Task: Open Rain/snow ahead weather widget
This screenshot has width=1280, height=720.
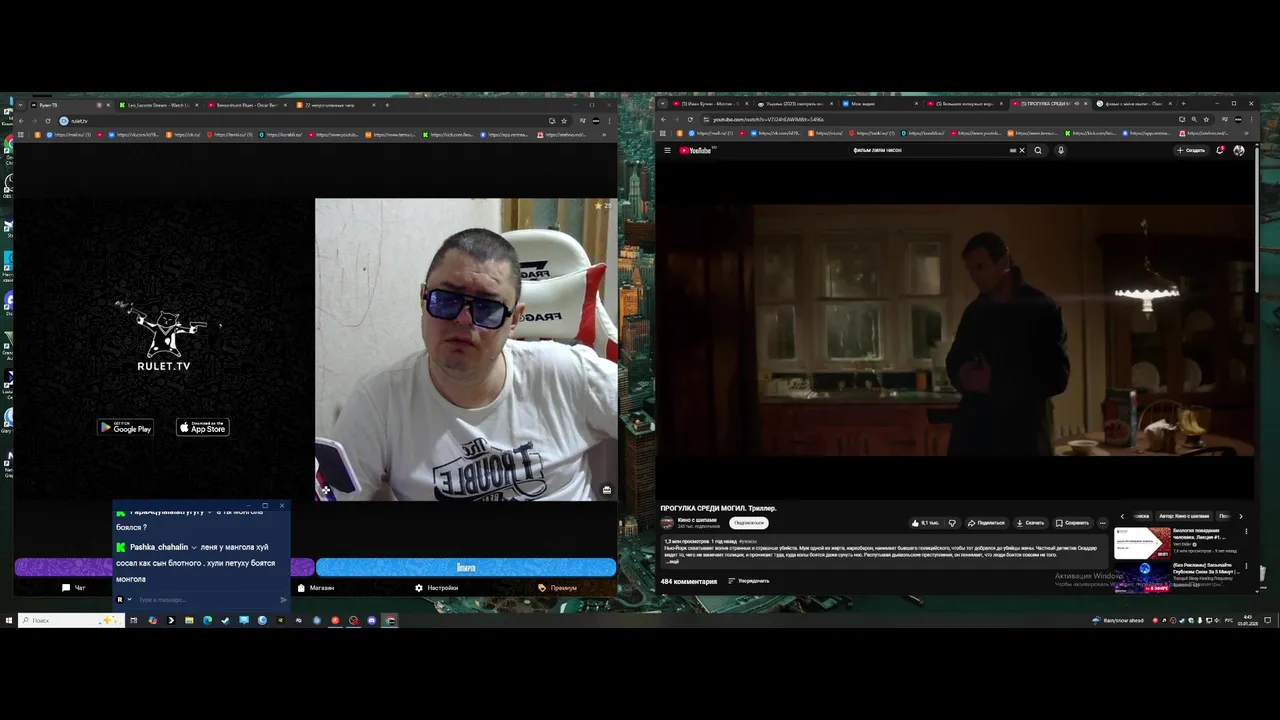Action: click(x=1118, y=620)
